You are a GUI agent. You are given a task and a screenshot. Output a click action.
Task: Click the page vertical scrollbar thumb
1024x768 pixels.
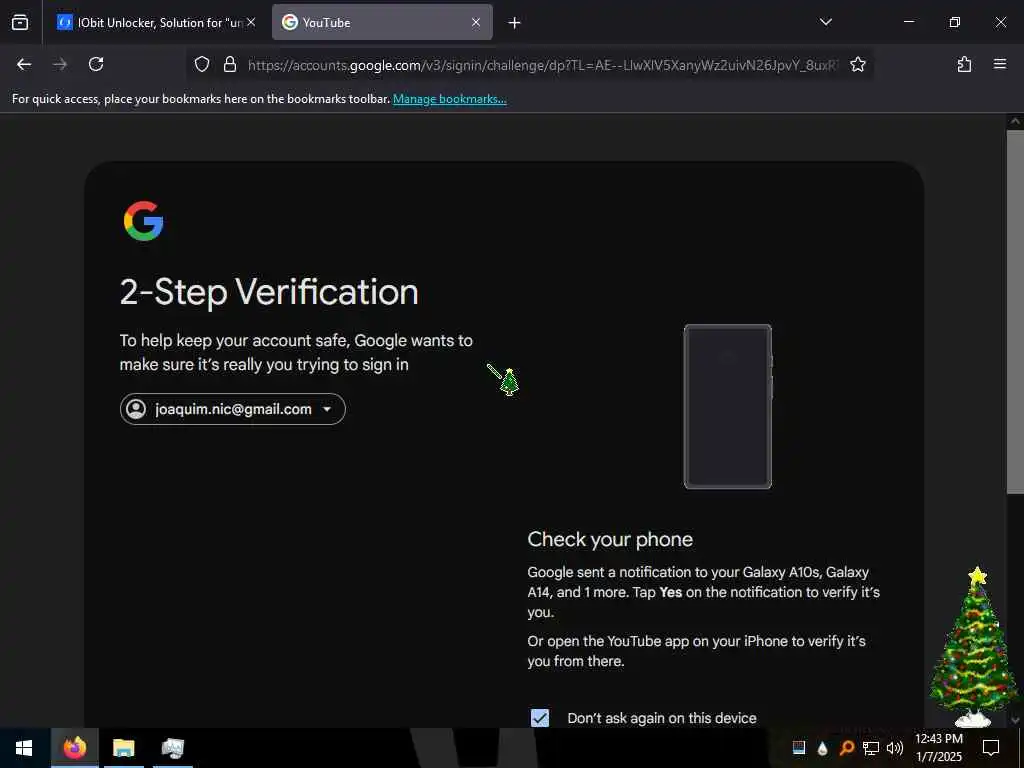pos(1015,311)
